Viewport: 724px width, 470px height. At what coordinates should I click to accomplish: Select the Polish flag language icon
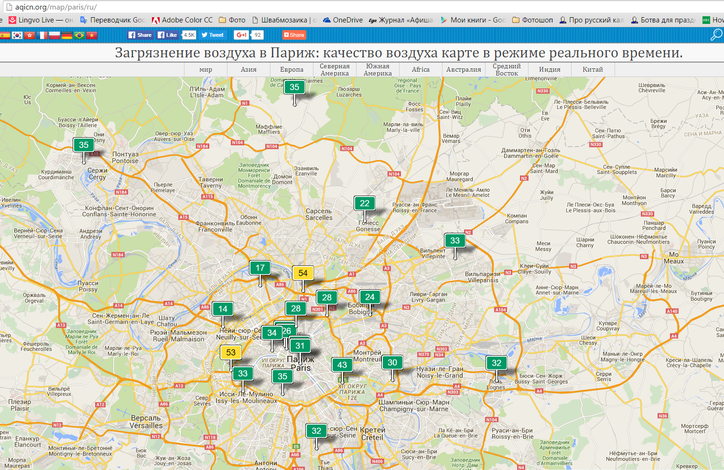[54, 35]
